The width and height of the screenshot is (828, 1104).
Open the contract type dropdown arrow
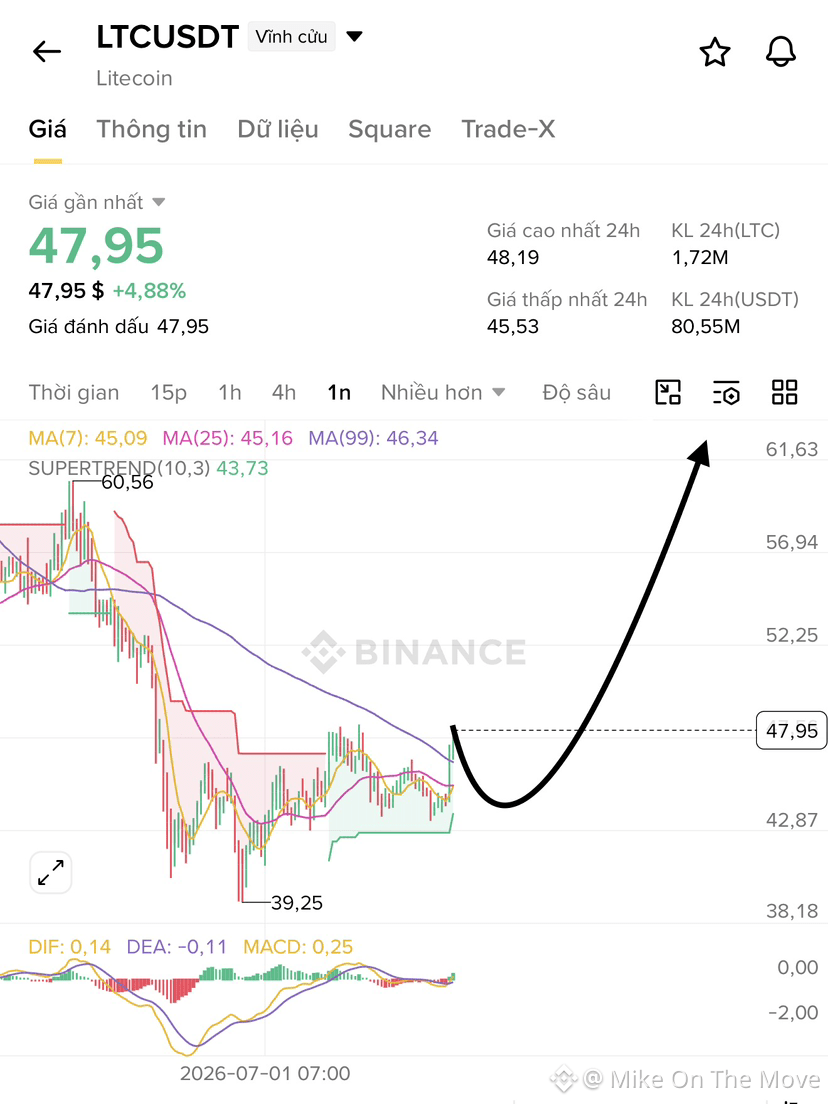pyautogui.click(x=354, y=37)
